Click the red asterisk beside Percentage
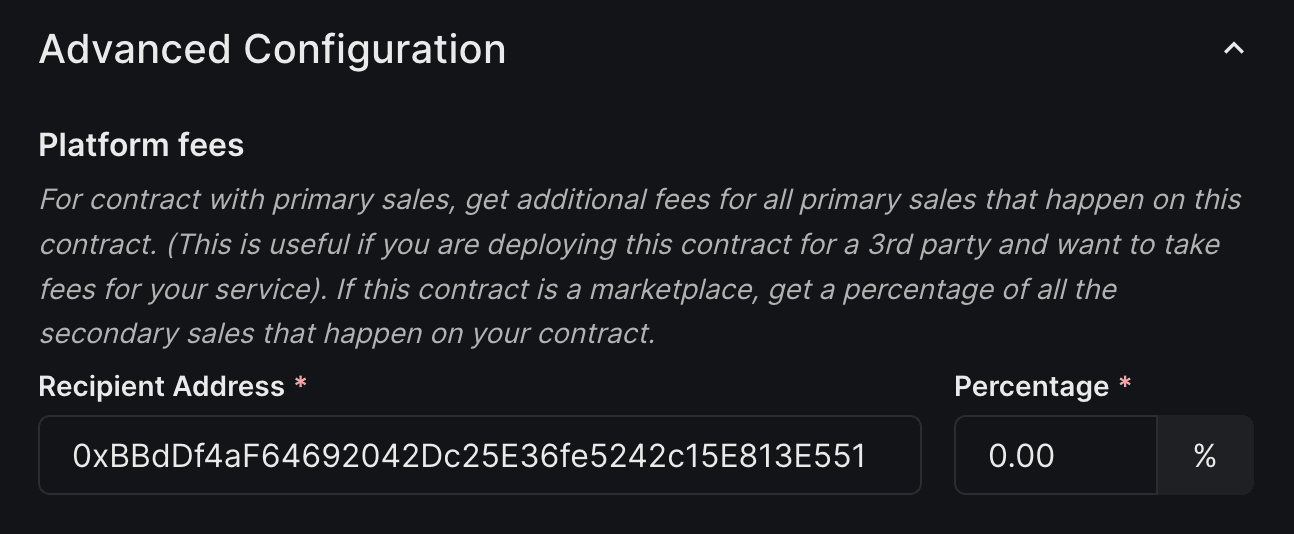Image resolution: width=1294 pixels, height=534 pixels. point(1125,385)
